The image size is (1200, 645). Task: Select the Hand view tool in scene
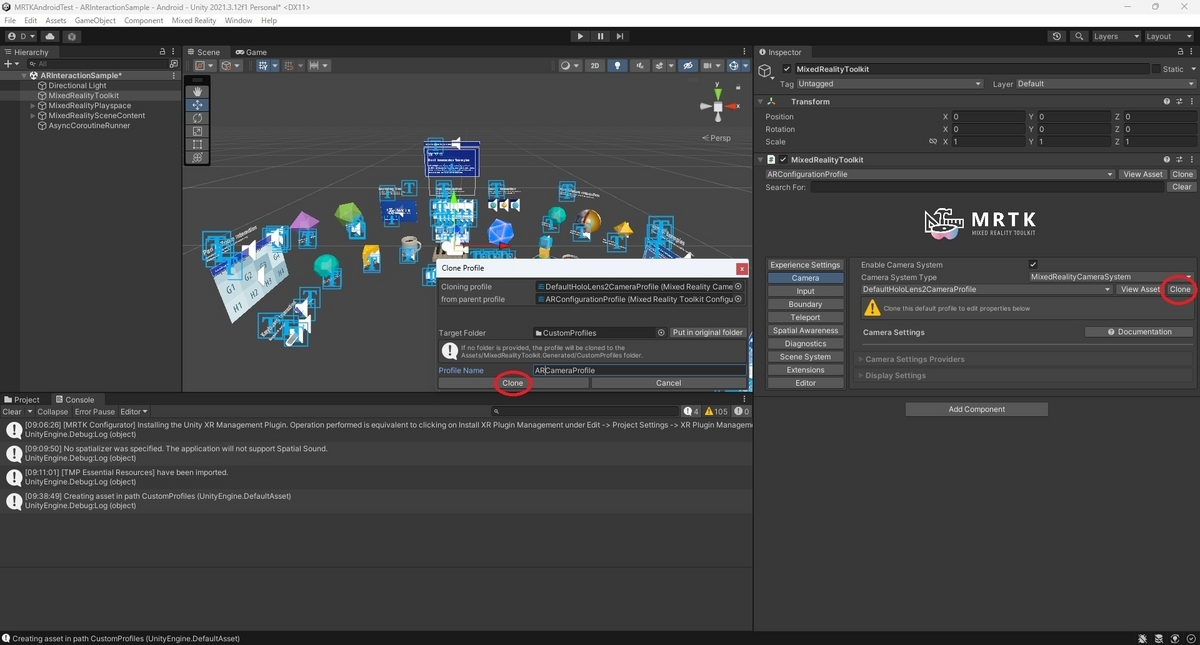(x=197, y=92)
